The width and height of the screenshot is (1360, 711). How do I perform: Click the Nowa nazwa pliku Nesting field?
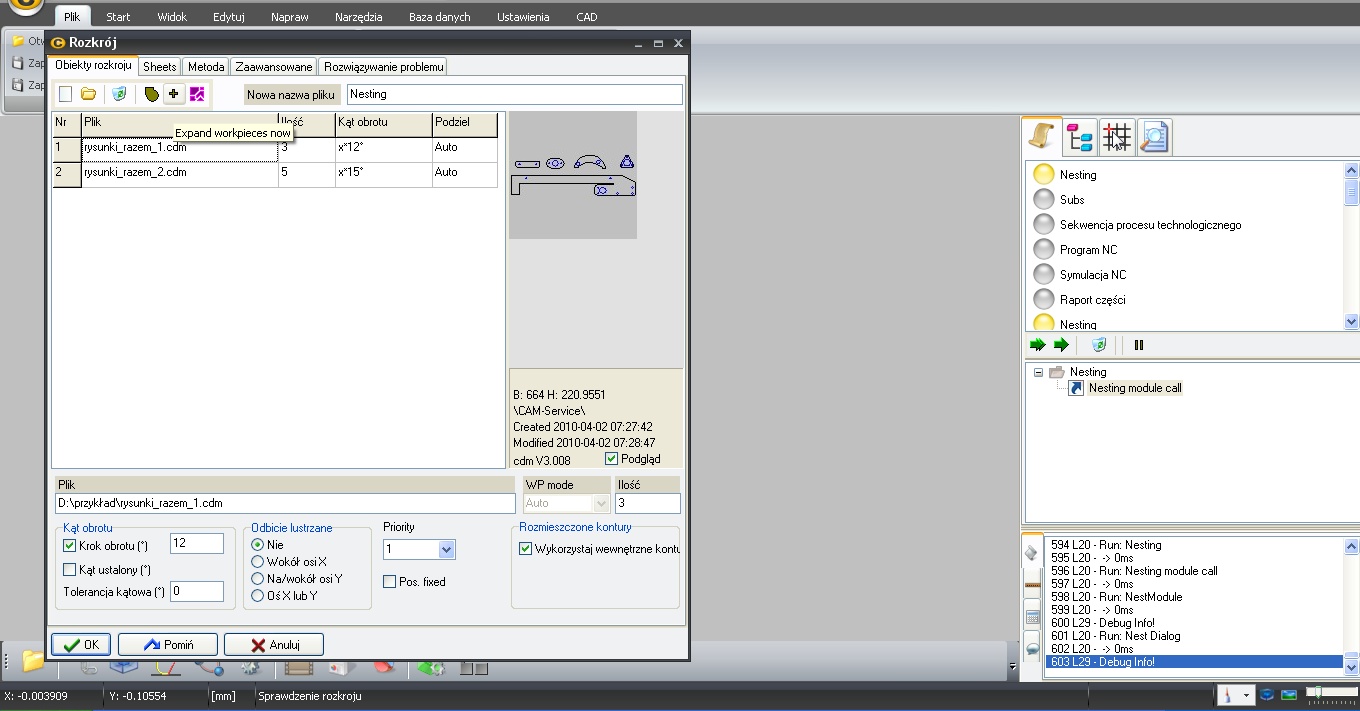(x=514, y=94)
